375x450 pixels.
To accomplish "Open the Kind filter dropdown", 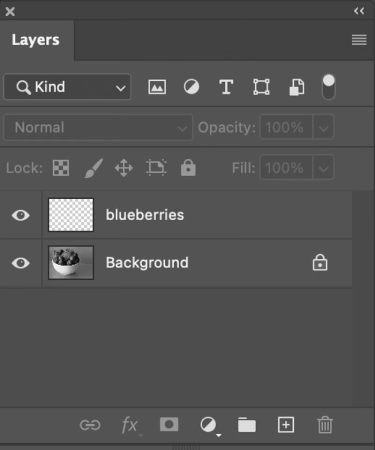I will (x=67, y=87).
